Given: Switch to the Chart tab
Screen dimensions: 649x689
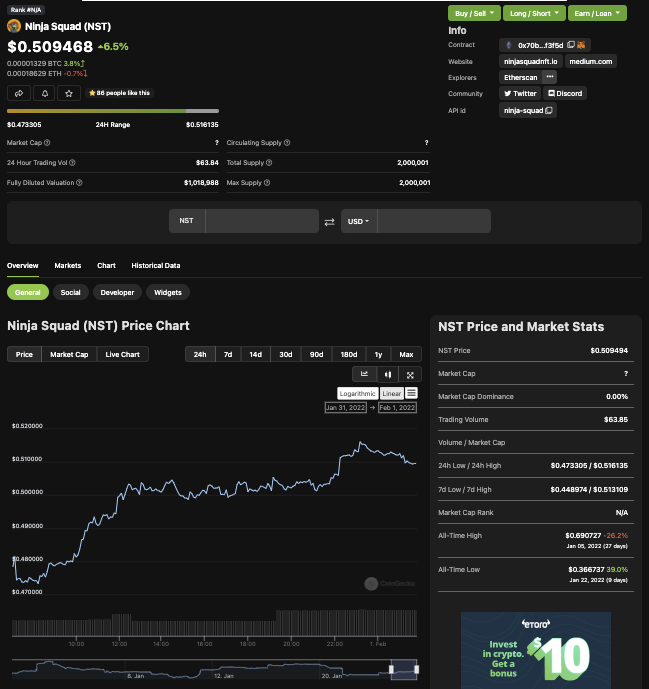Looking at the screenshot, I should 106,265.
